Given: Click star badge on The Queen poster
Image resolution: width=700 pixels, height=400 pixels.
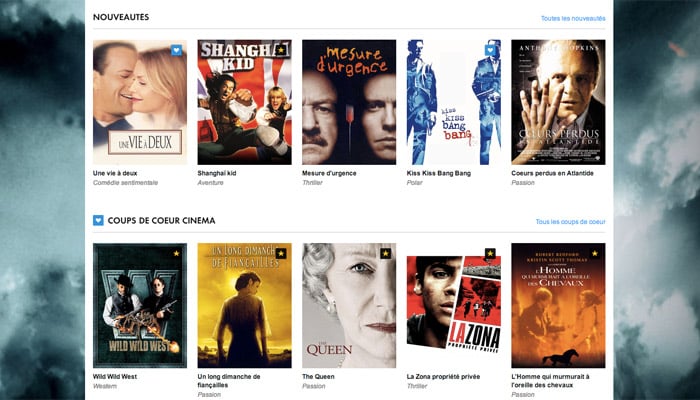Looking at the screenshot, I should [385, 254].
